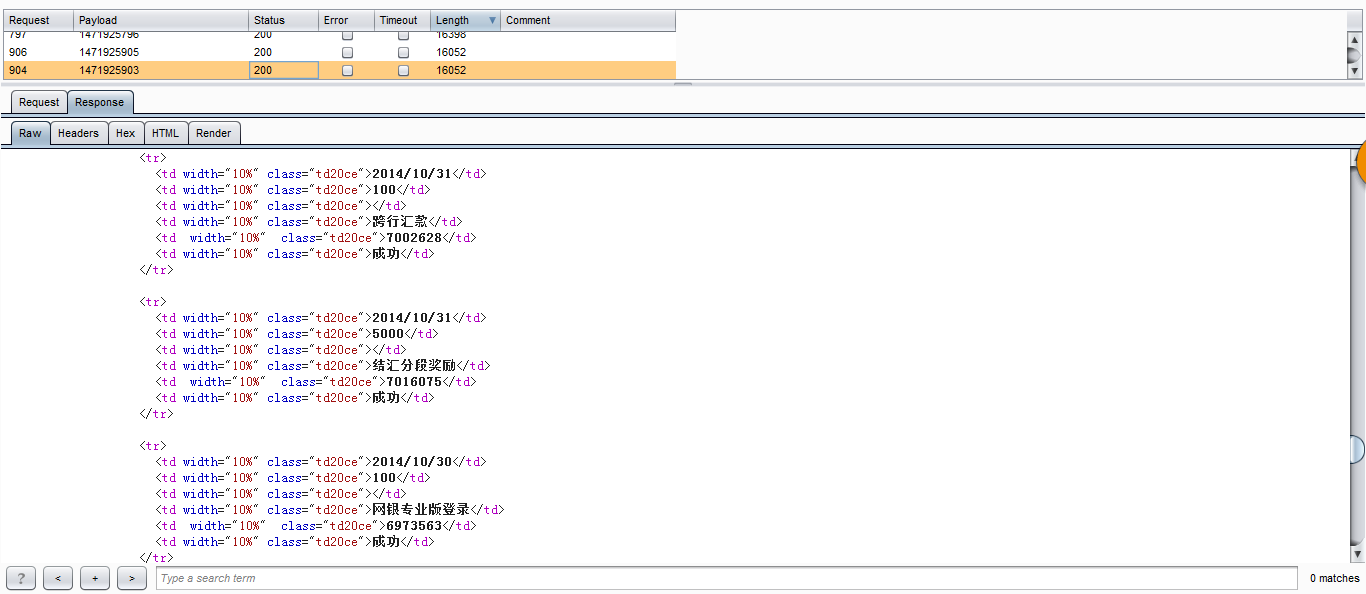Click the plus search options button
Screen dimensions: 1366x594
click(95, 578)
